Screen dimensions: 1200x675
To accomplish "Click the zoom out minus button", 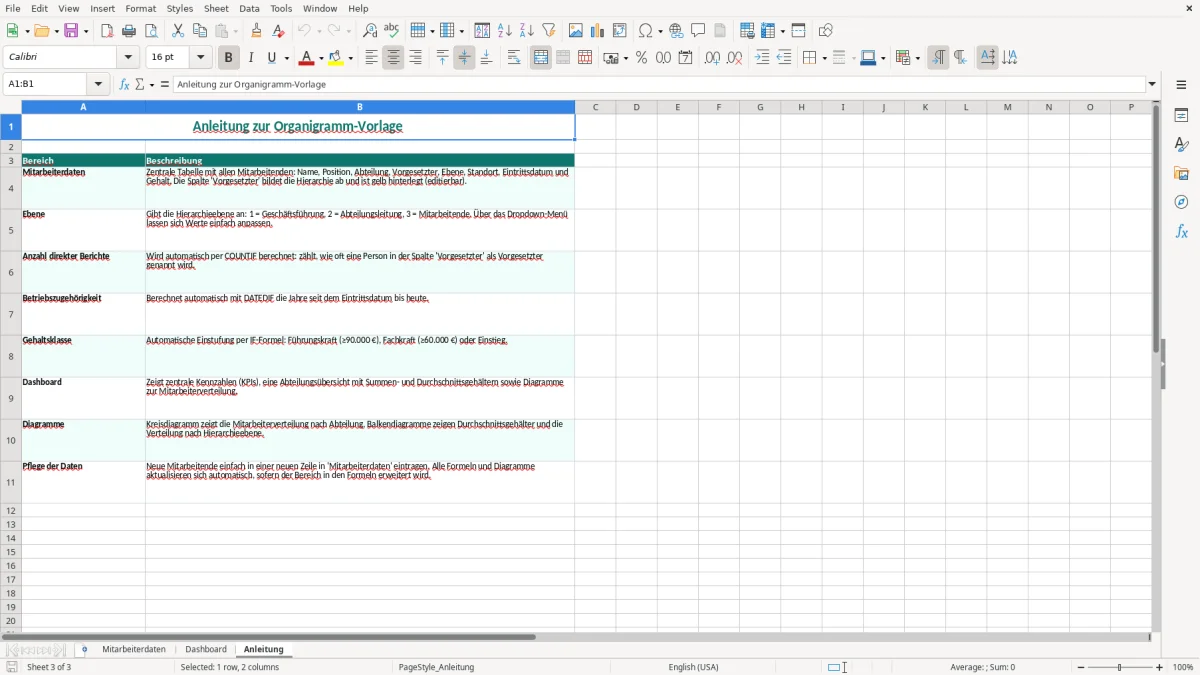I will click(x=1081, y=667).
